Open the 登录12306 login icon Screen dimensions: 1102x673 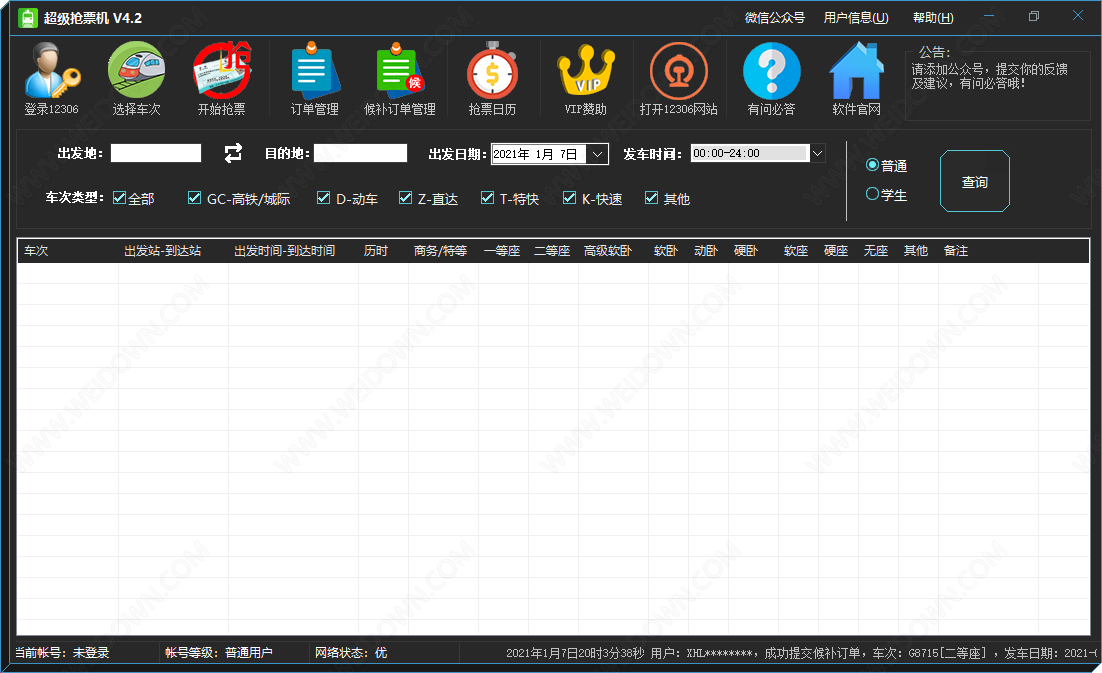[x=51, y=79]
